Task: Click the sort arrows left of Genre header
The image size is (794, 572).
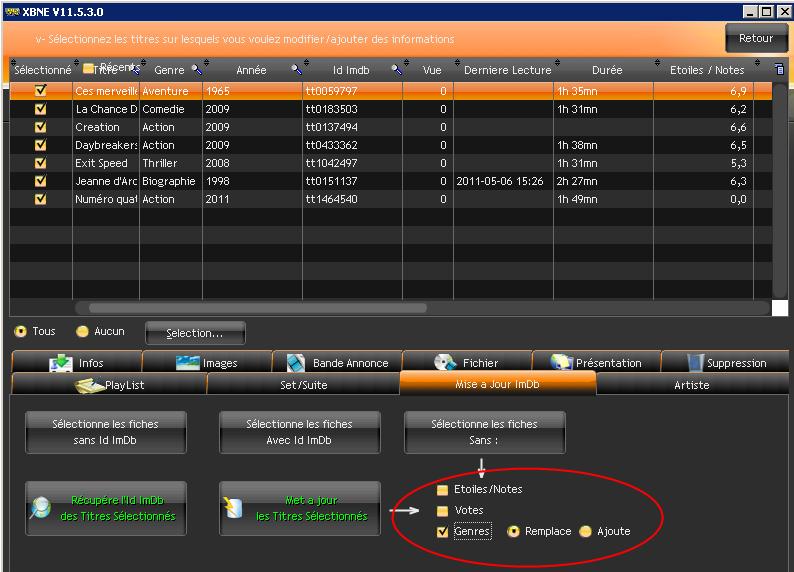Action: click(143, 65)
